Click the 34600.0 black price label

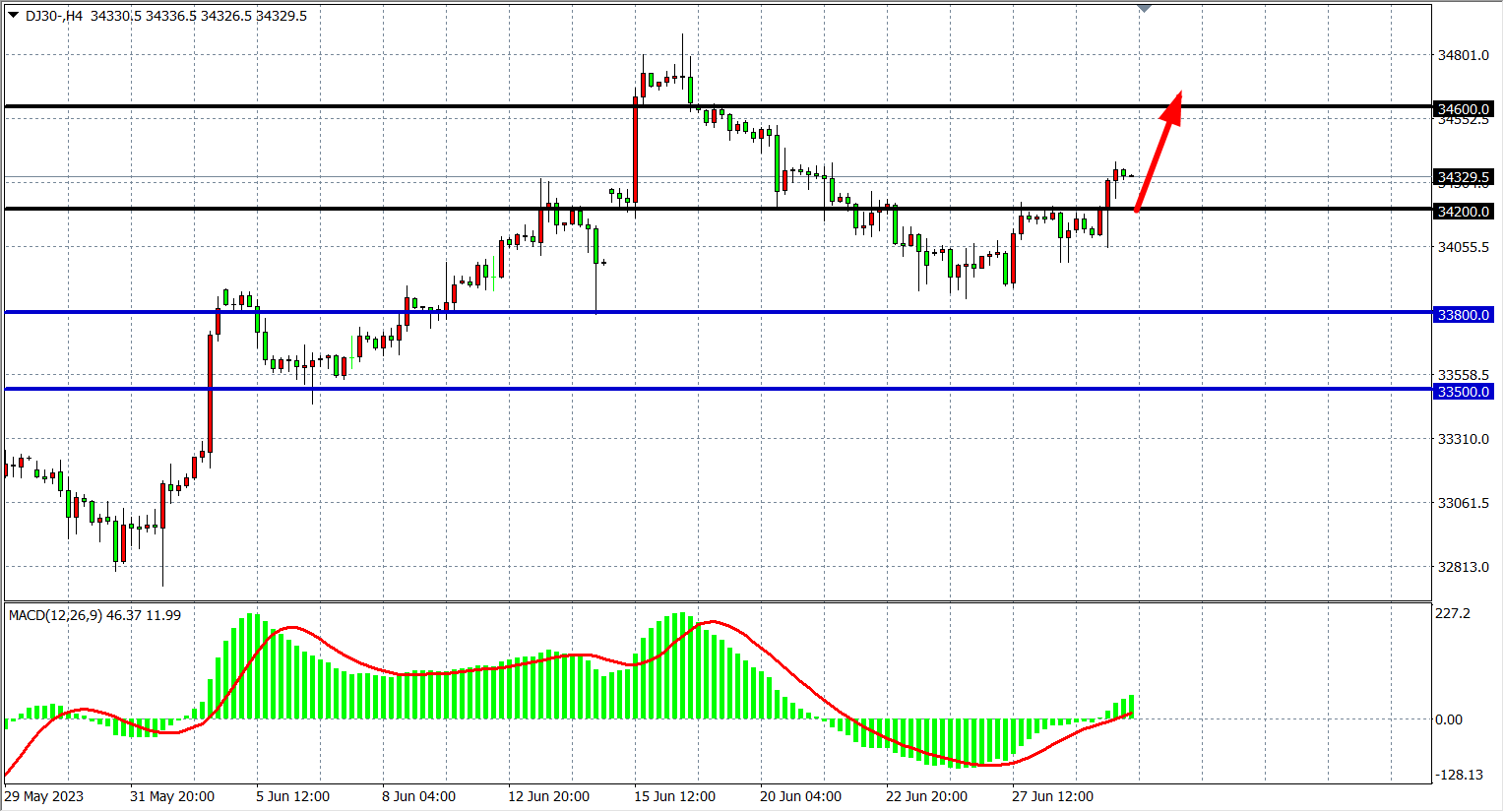(x=1464, y=109)
